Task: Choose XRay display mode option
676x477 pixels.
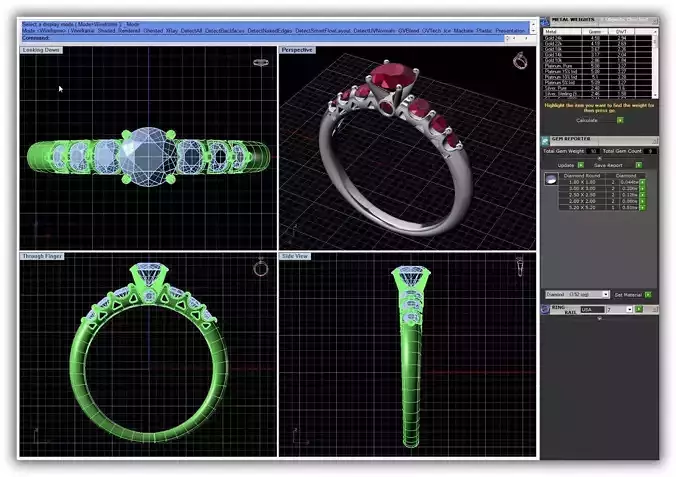Action: tap(172, 31)
